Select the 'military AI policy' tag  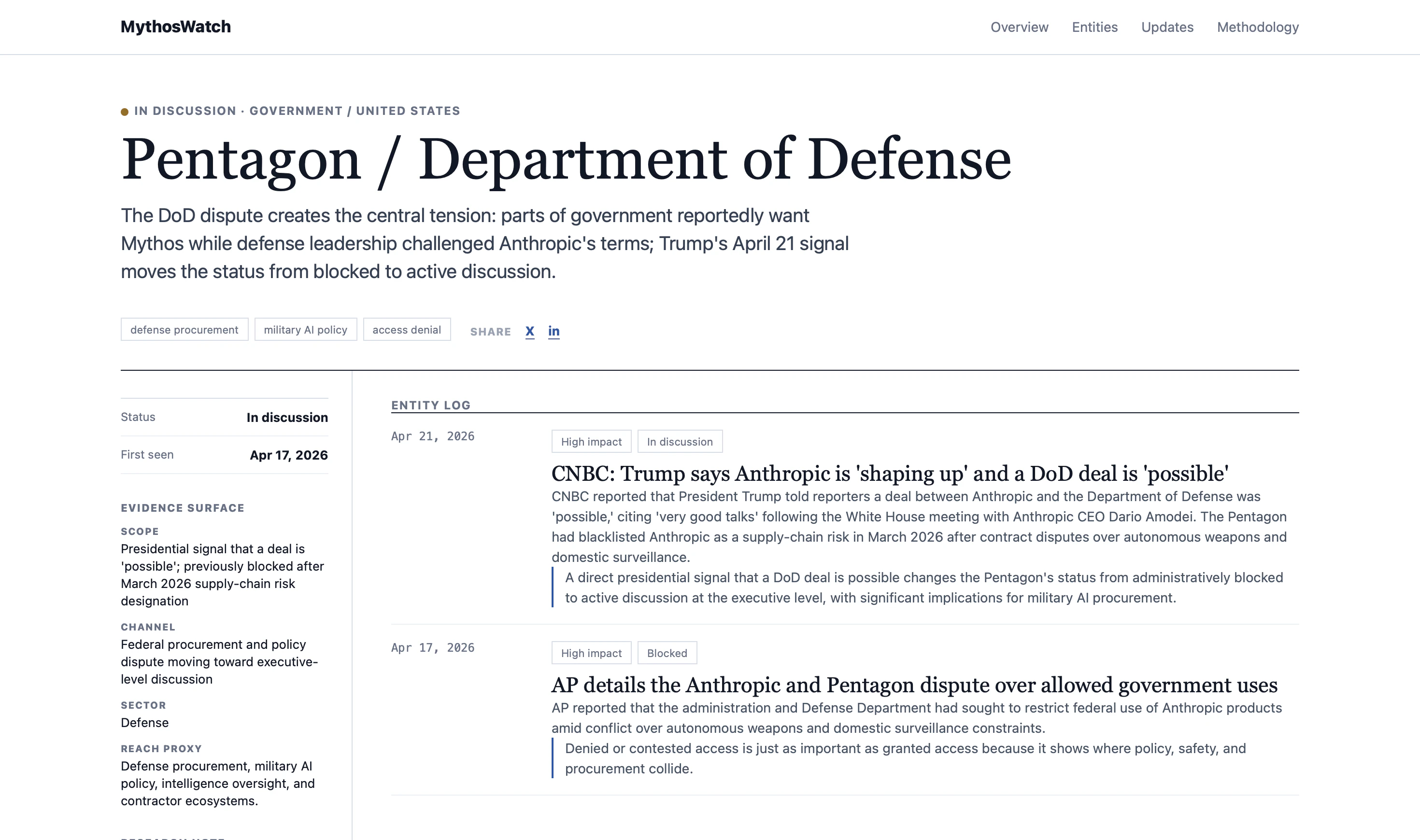pos(305,329)
